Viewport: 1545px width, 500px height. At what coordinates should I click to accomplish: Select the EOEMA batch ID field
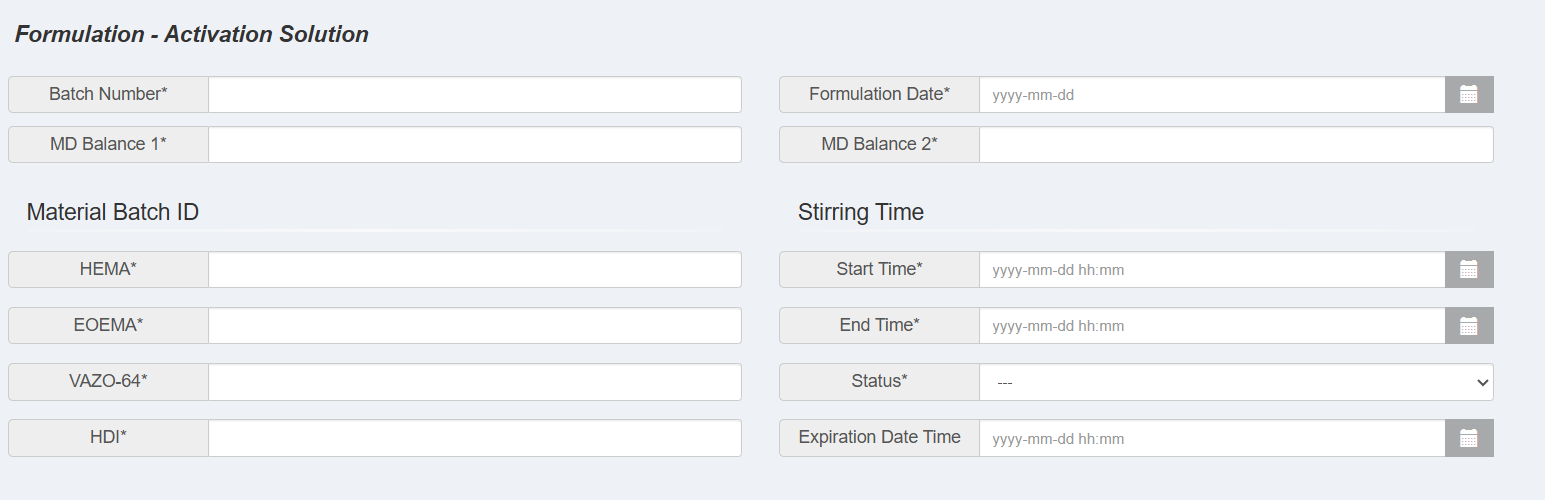475,326
